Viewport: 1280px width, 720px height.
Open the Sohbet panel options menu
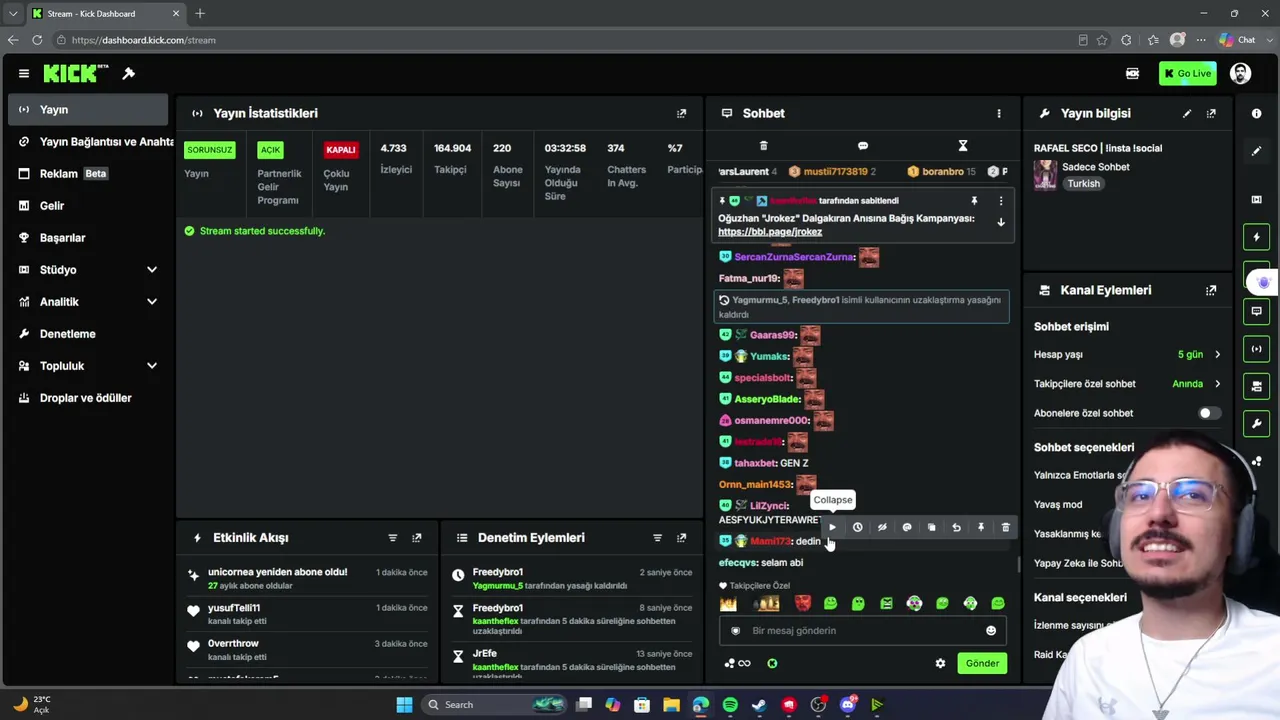click(x=998, y=113)
